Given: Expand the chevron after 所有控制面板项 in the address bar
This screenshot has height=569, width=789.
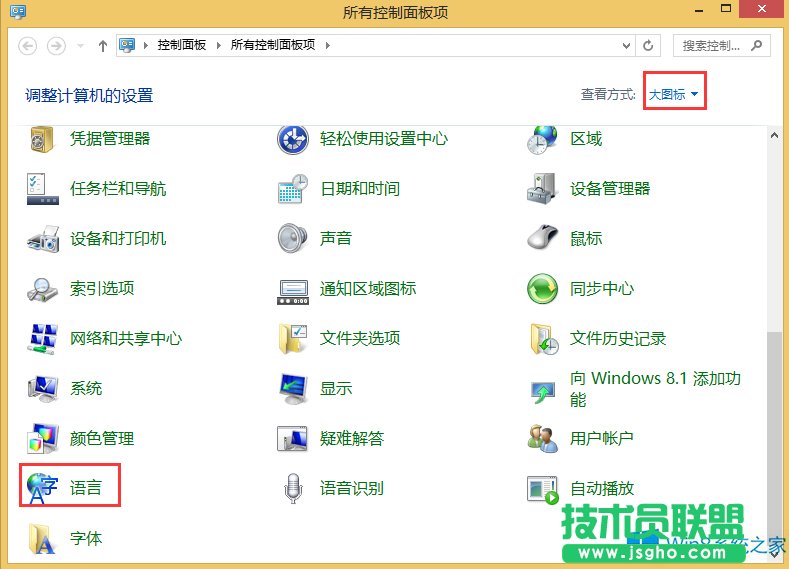Looking at the screenshot, I should point(328,46).
